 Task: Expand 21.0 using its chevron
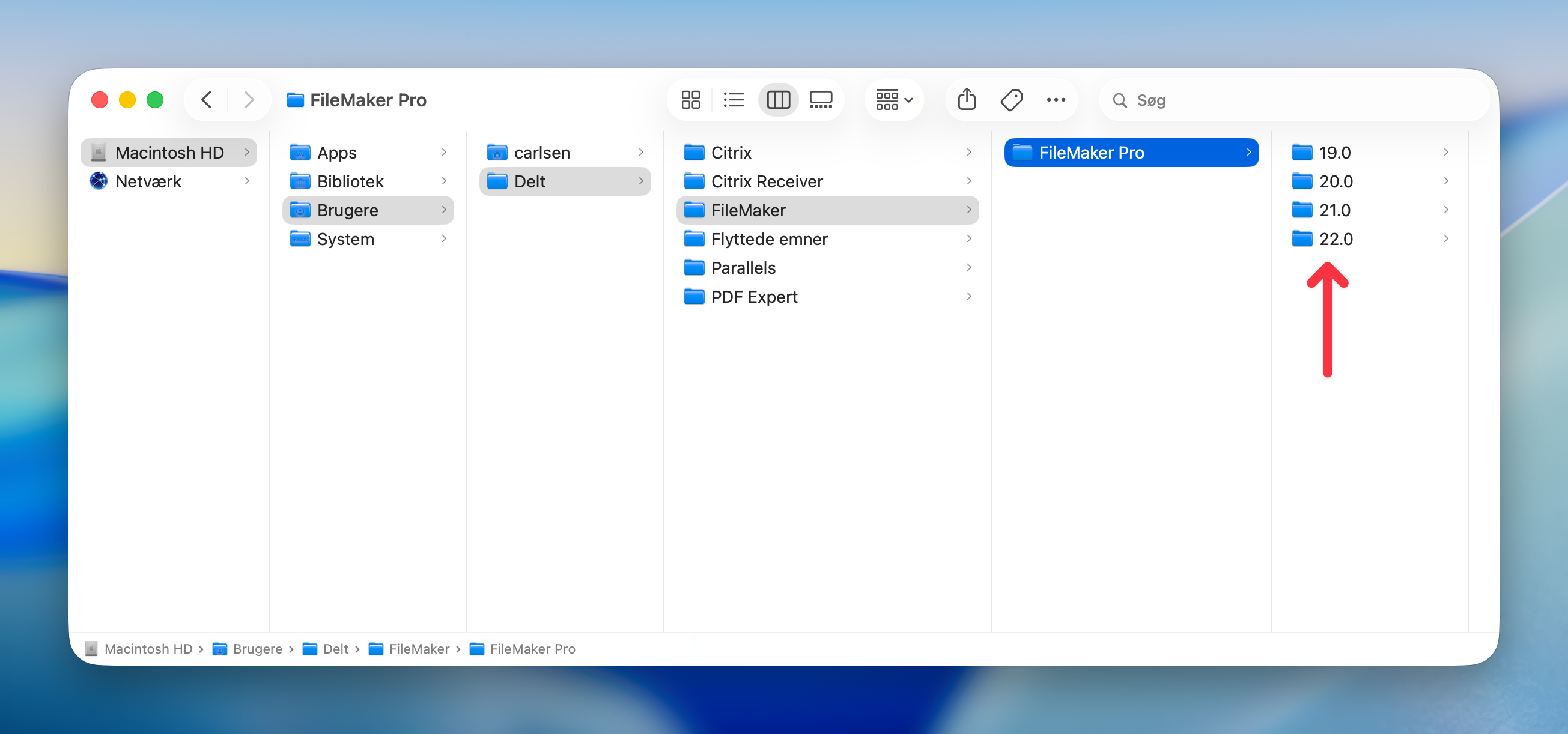click(1446, 210)
